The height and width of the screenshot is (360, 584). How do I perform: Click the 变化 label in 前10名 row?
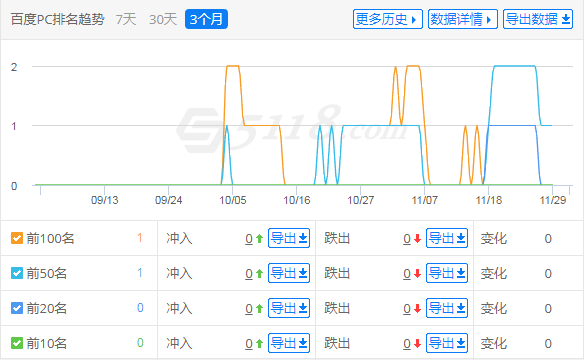pos(493,343)
